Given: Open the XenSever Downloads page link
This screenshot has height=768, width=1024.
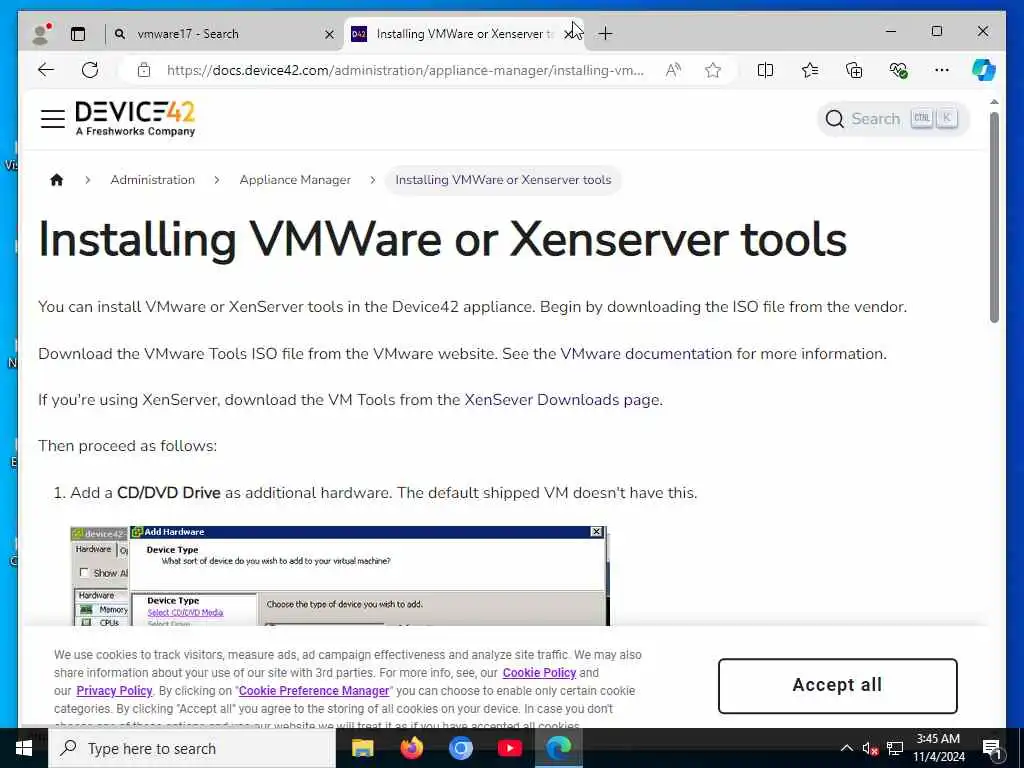Looking at the screenshot, I should pyautogui.click(x=562, y=400).
